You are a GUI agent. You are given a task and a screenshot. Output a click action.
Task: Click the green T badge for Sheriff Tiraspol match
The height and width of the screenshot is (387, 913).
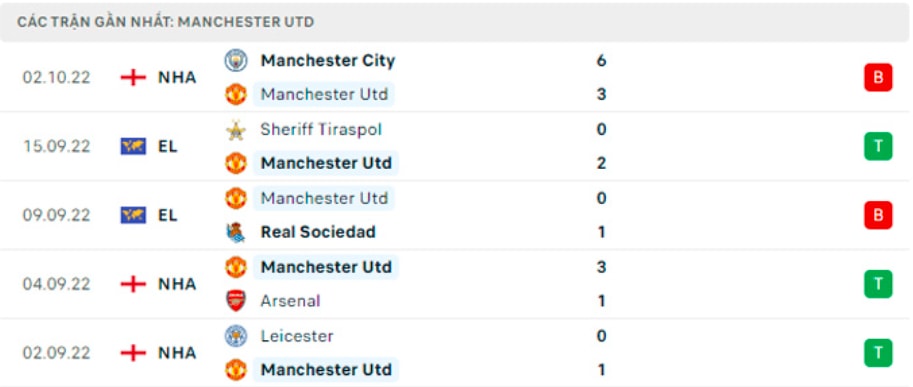click(x=877, y=146)
